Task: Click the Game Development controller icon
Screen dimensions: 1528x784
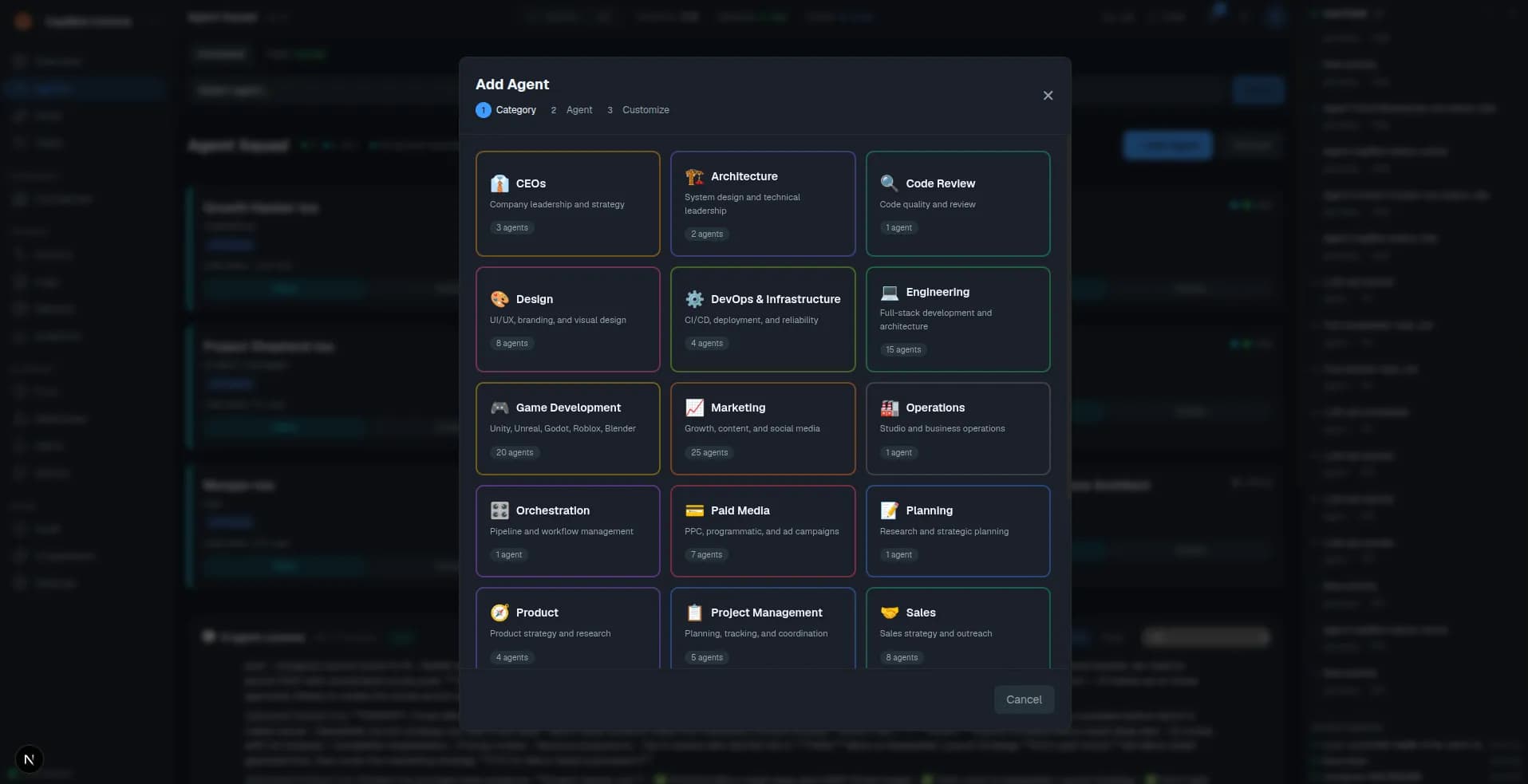Action: tap(499, 408)
